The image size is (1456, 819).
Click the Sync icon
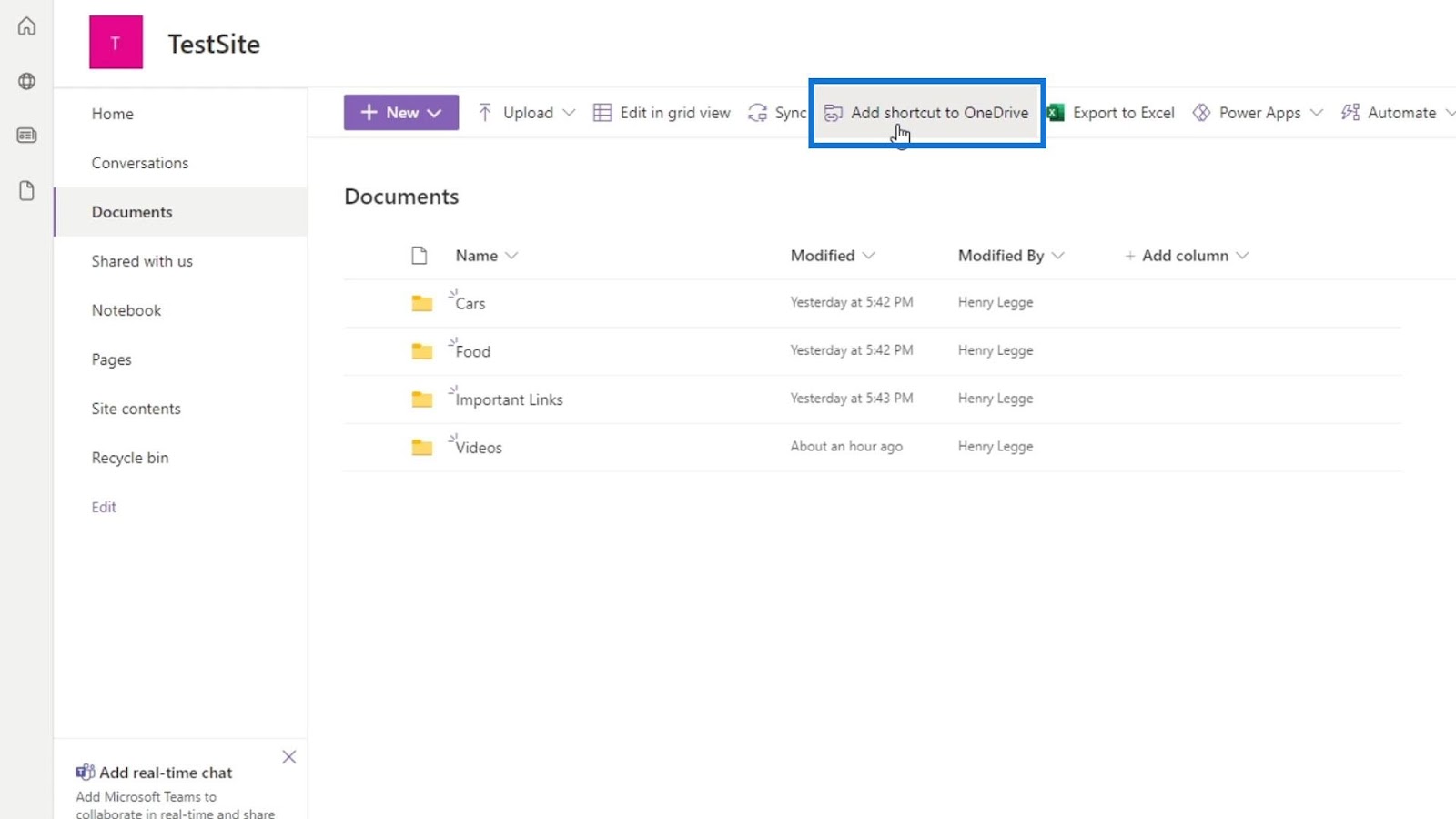(757, 113)
